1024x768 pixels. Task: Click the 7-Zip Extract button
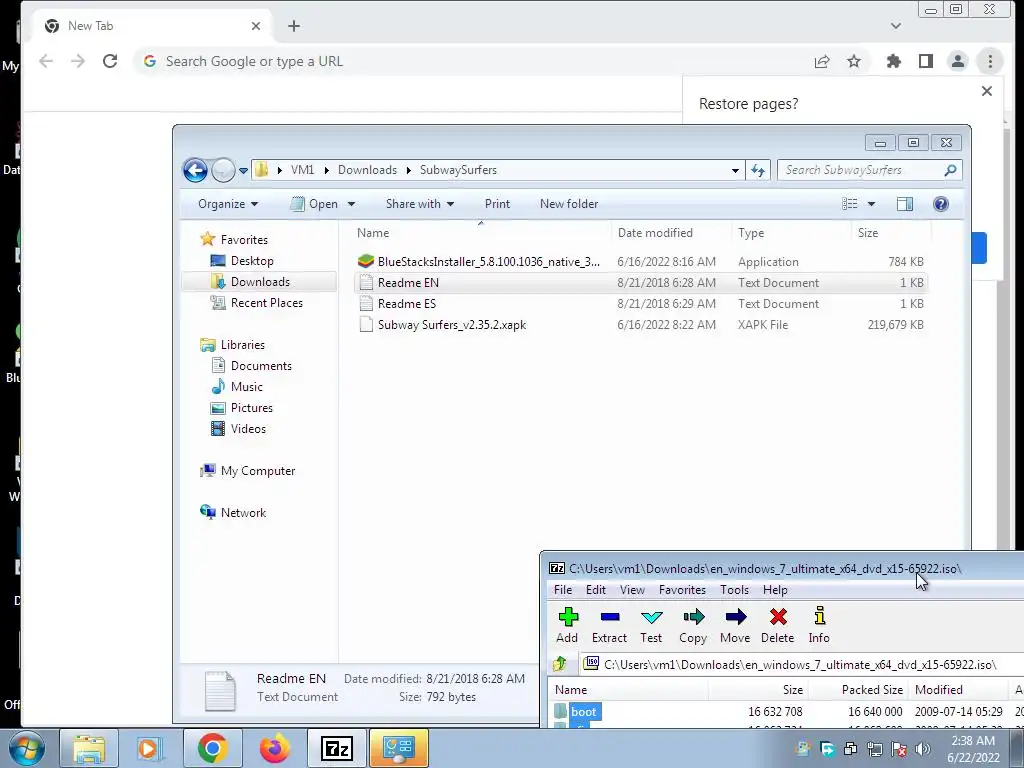point(609,625)
